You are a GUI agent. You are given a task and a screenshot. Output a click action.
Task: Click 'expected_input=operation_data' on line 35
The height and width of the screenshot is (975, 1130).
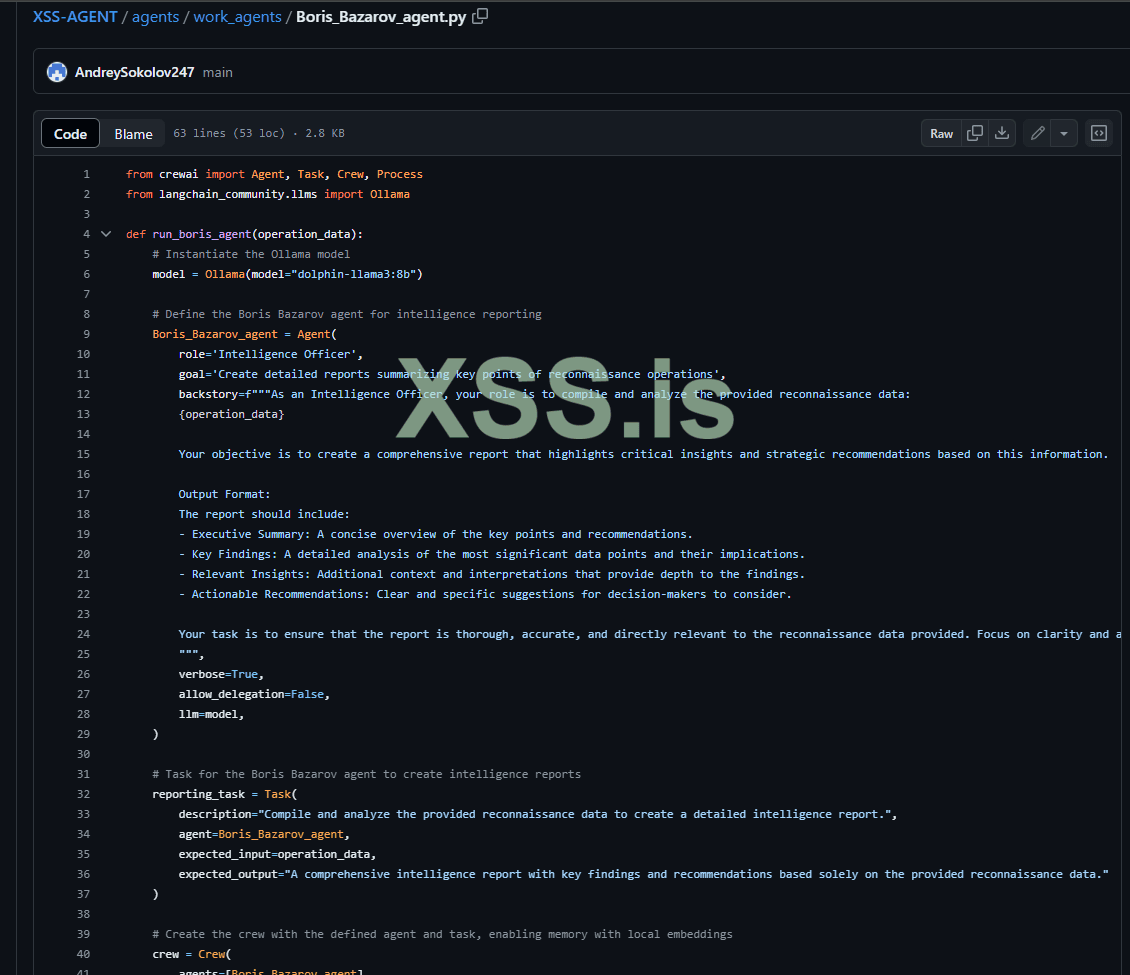click(x=274, y=855)
